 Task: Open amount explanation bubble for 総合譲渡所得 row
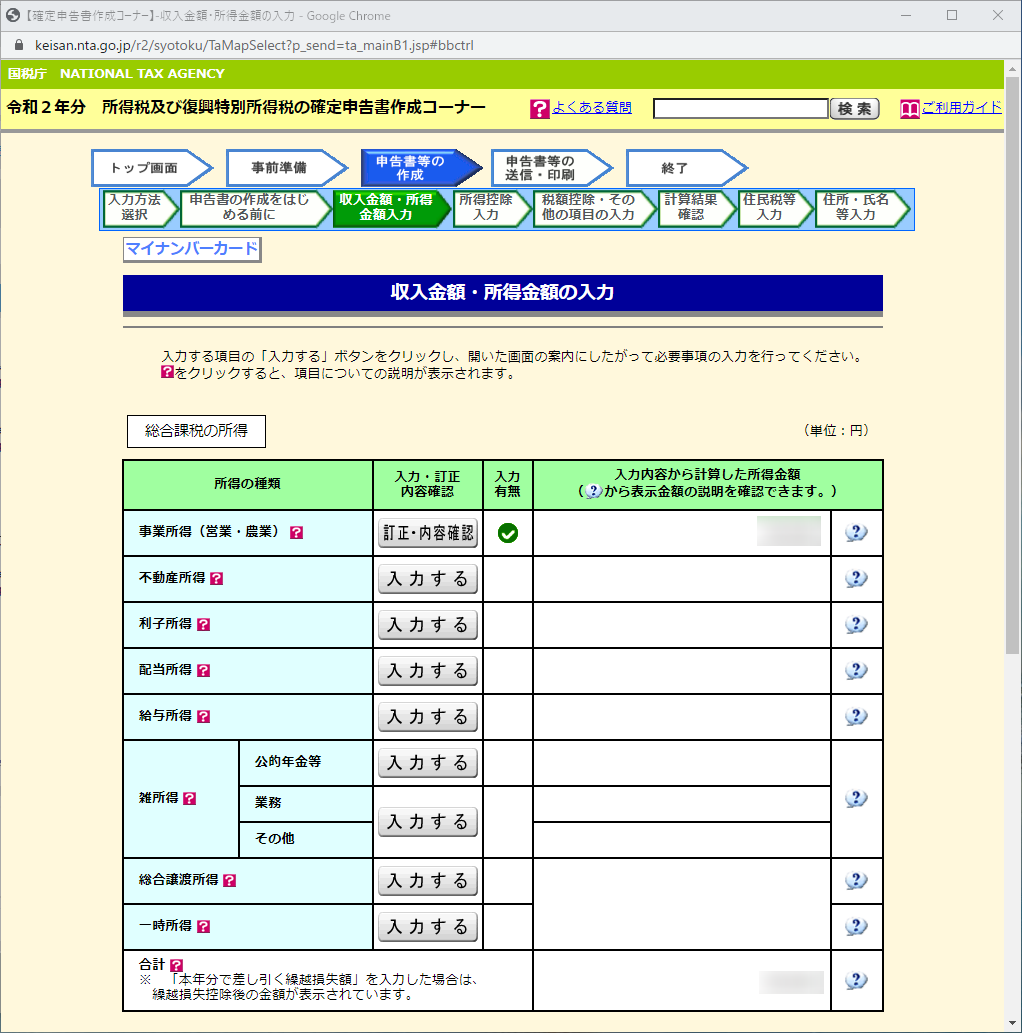click(856, 881)
